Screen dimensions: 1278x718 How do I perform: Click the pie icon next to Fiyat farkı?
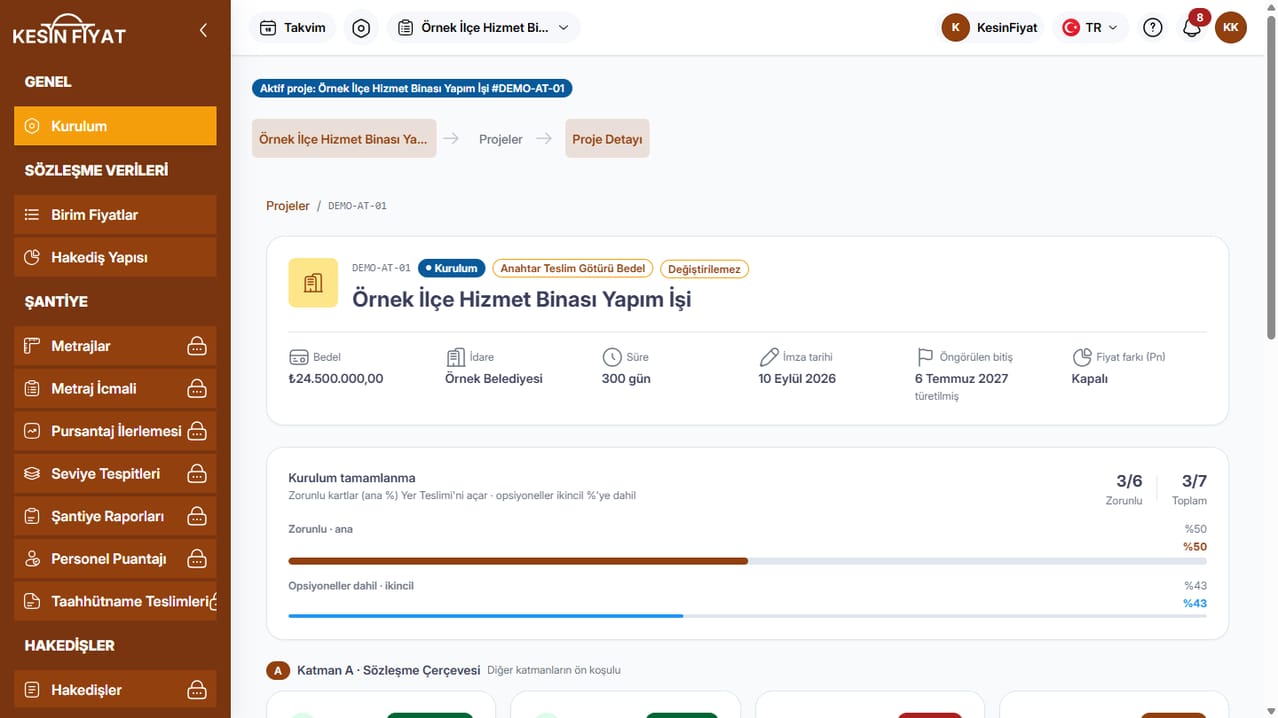pos(1081,357)
